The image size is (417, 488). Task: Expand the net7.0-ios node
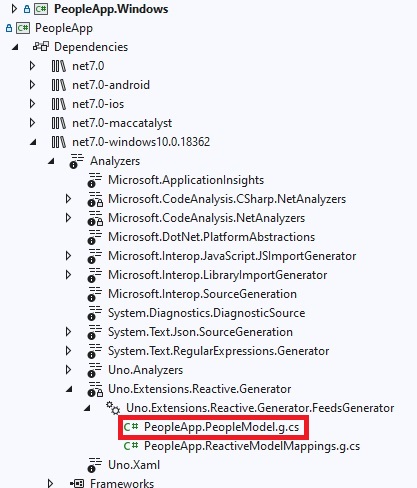(32, 104)
